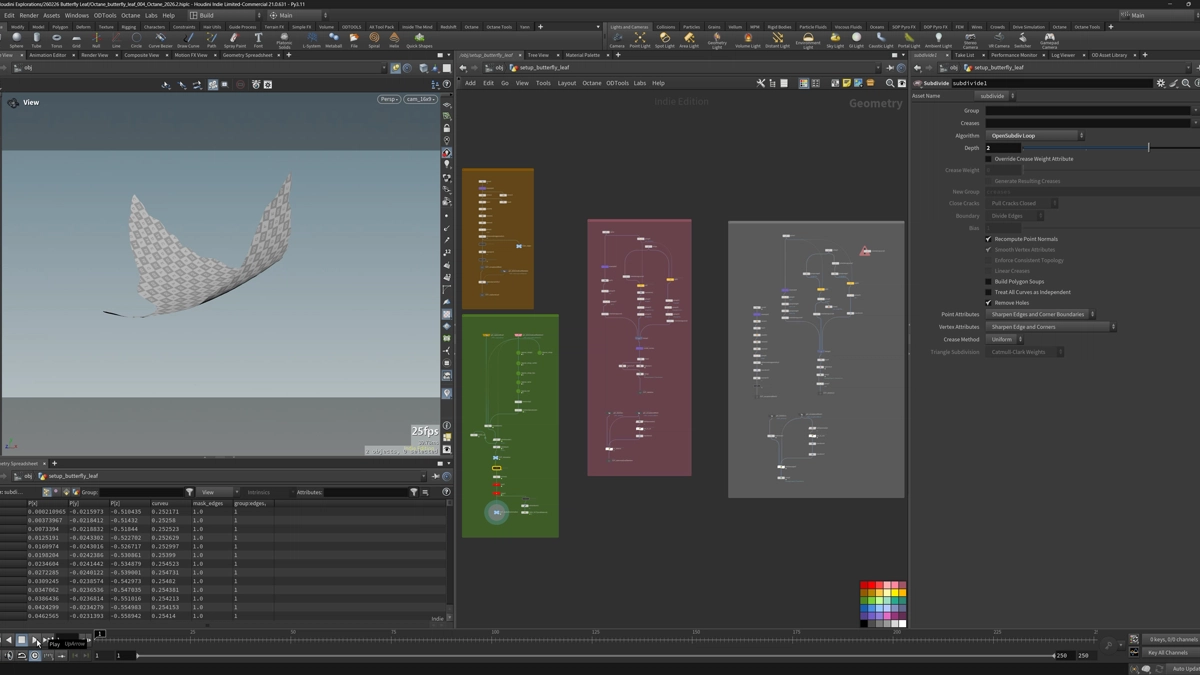
Task: Uncheck the Remove Holes option
Action: [x=989, y=303]
